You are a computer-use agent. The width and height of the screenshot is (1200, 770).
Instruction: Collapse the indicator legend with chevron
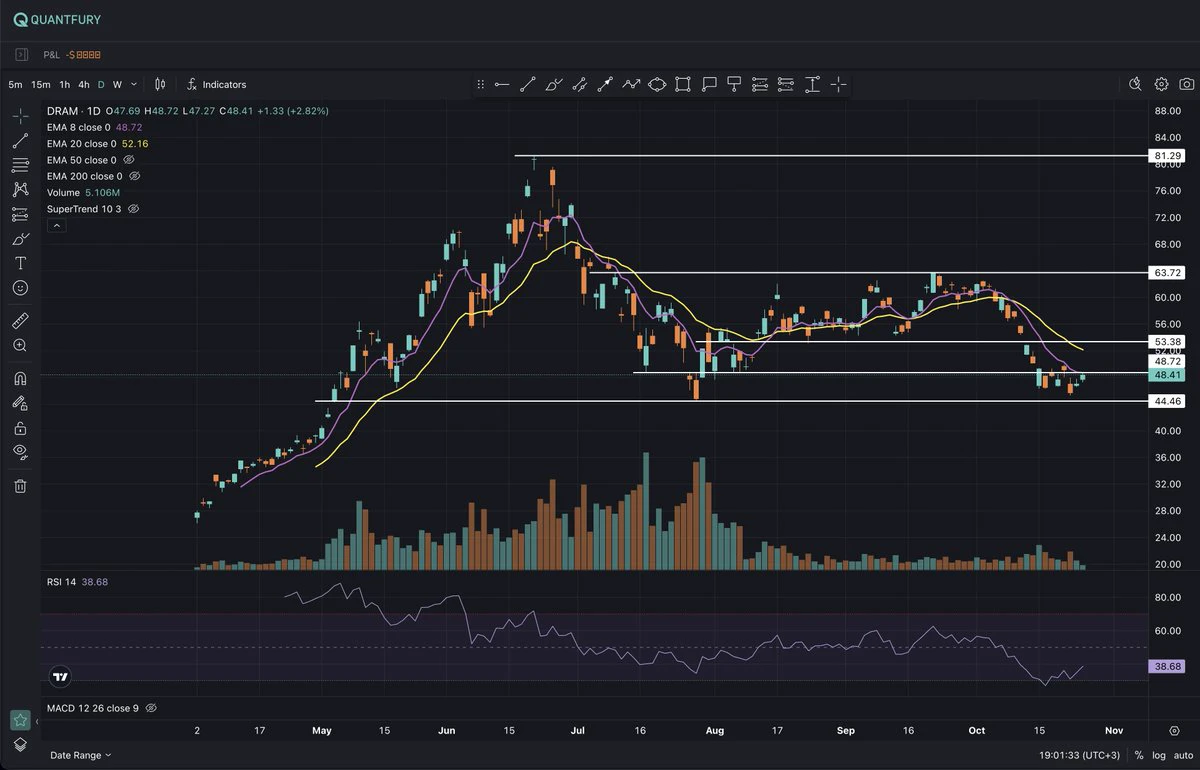[x=56, y=226]
